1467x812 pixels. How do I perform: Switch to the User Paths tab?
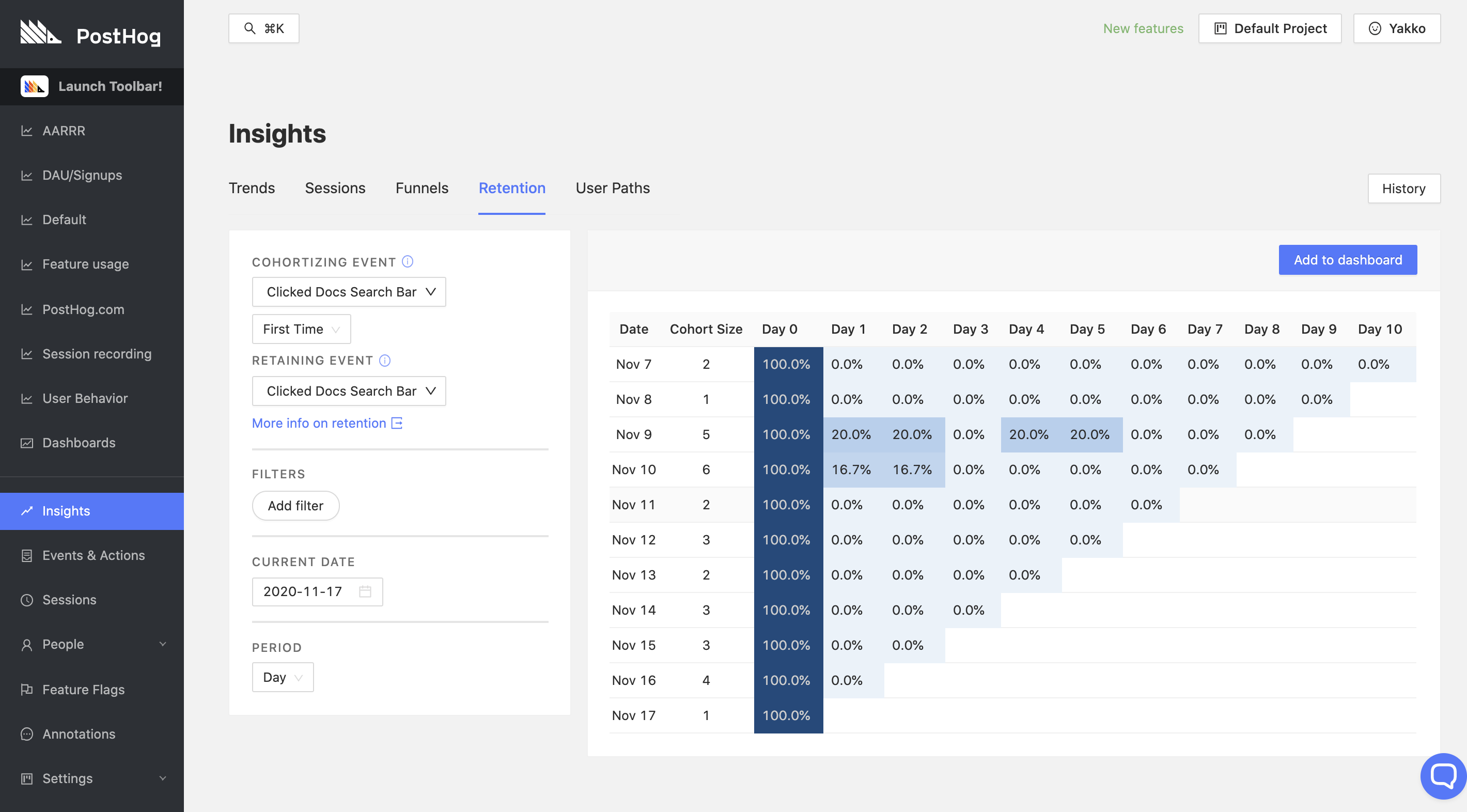pyautogui.click(x=612, y=188)
